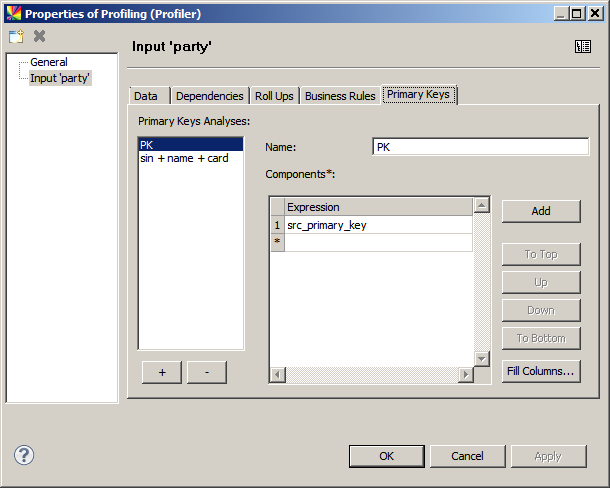Click the Name field containing PK
The image size is (610, 488).
(x=480, y=147)
